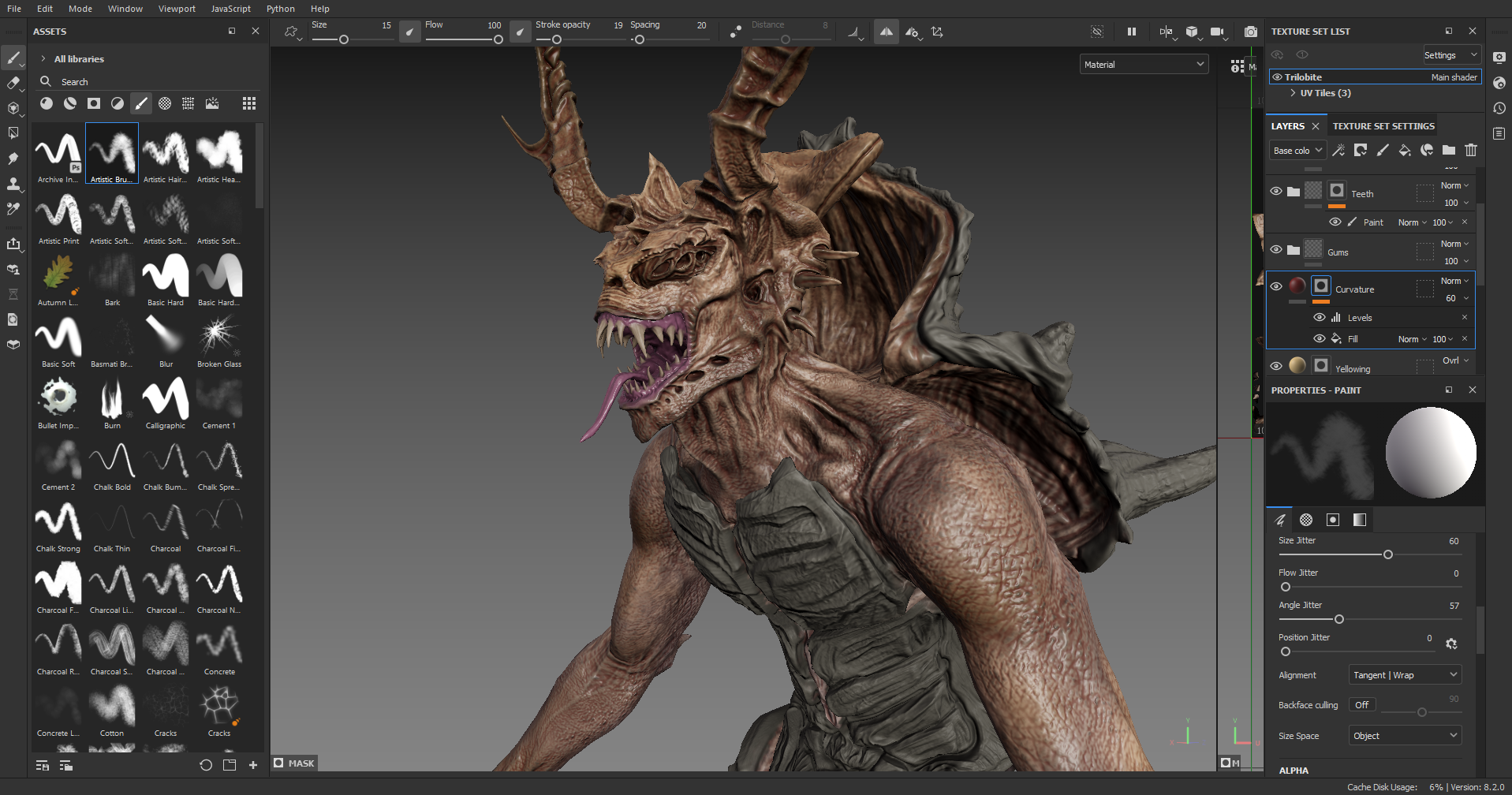Viewport: 1512px width, 795px height.
Task: Adjust the Size Jitter slider handle
Action: tap(1388, 554)
